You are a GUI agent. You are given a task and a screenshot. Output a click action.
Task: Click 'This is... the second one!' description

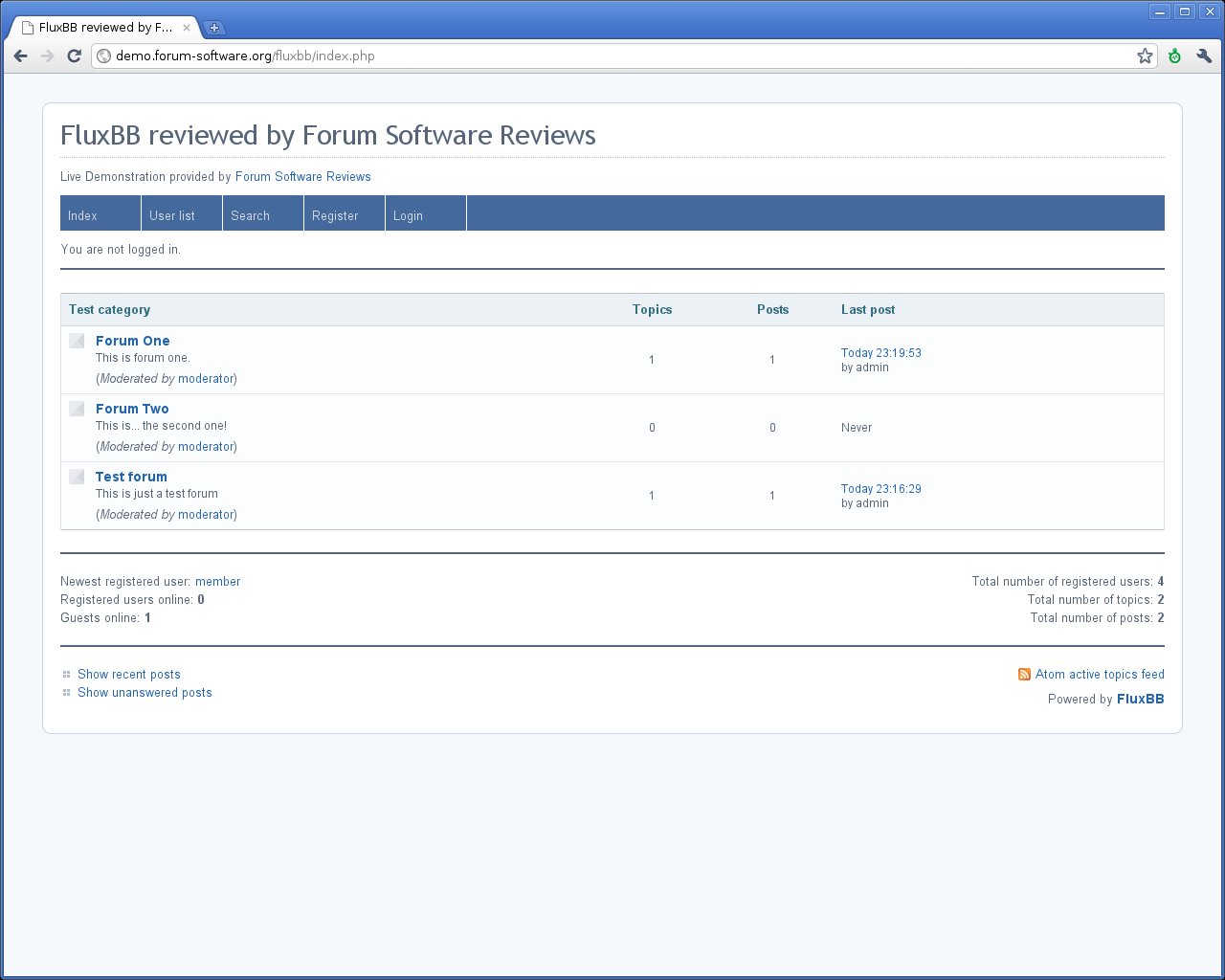pyautogui.click(x=161, y=426)
